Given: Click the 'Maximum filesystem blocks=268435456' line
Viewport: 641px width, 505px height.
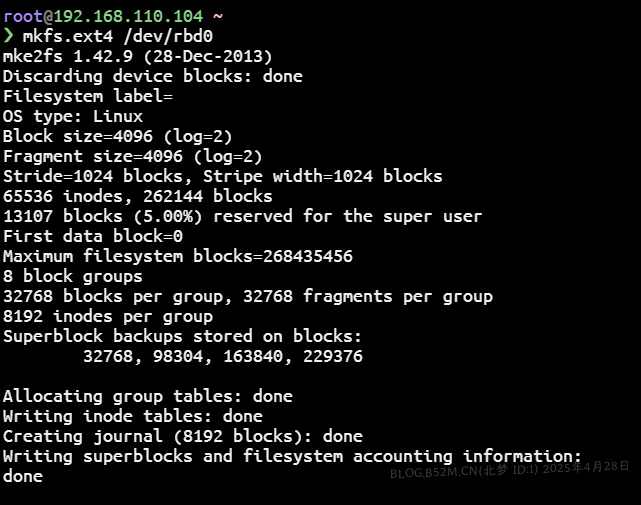Looking at the screenshot, I should (x=177, y=256).
